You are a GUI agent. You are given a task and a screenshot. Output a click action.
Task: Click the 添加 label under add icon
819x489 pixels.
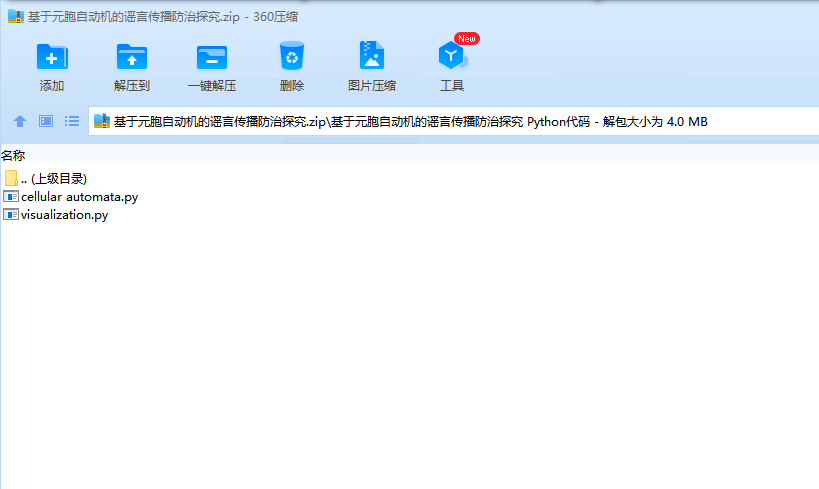(52, 86)
